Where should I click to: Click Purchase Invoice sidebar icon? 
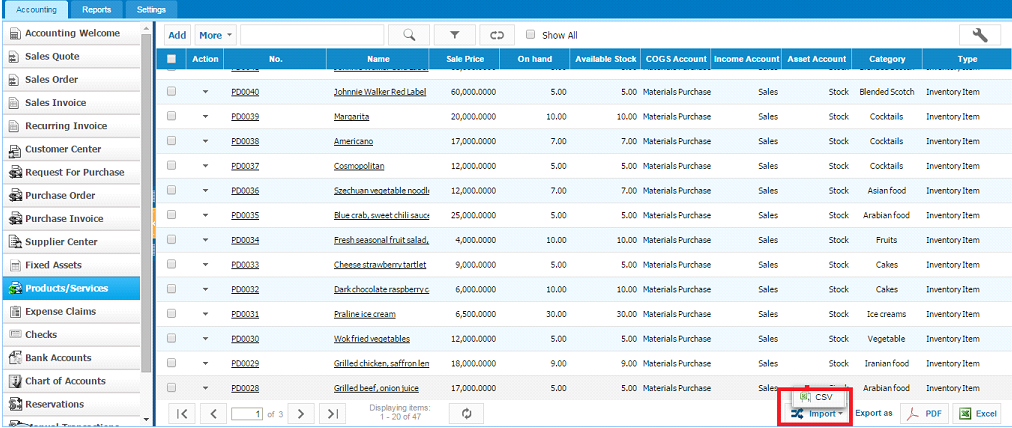15,219
